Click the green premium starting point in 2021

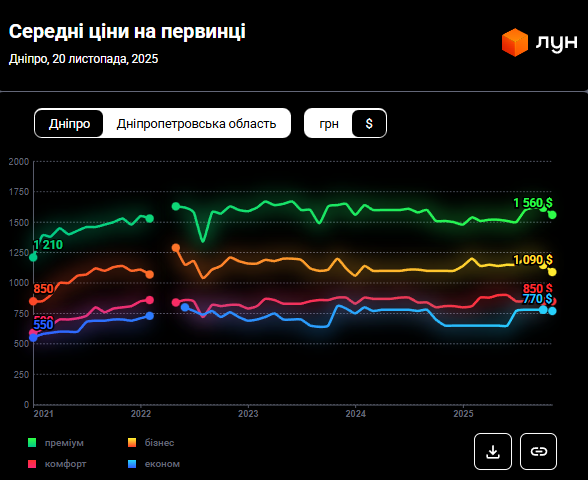[33, 257]
